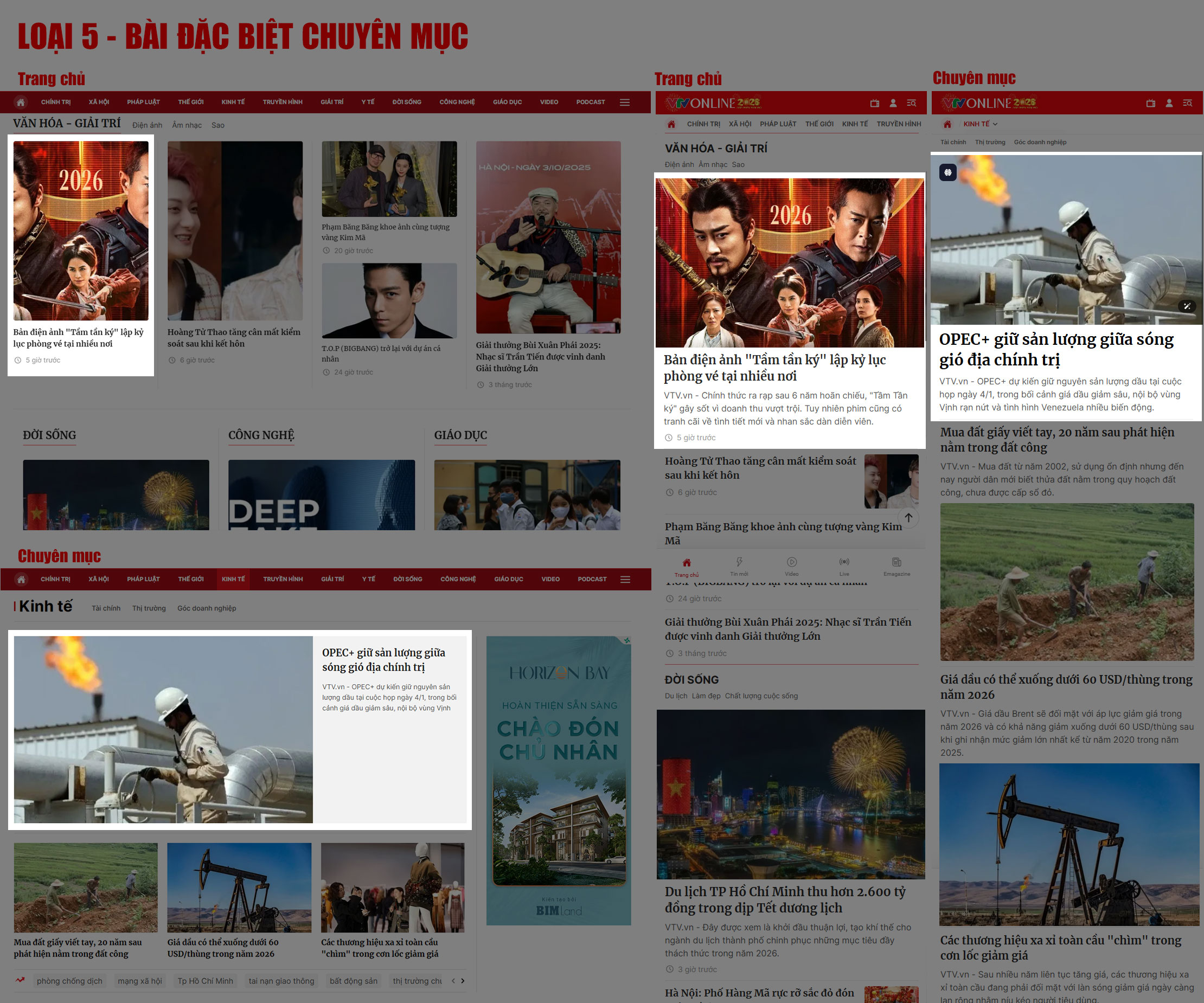Click the 'phòng chống dịch' trending tag
Viewport: 1204px width, 1003px height.
(x=69, y=981)
